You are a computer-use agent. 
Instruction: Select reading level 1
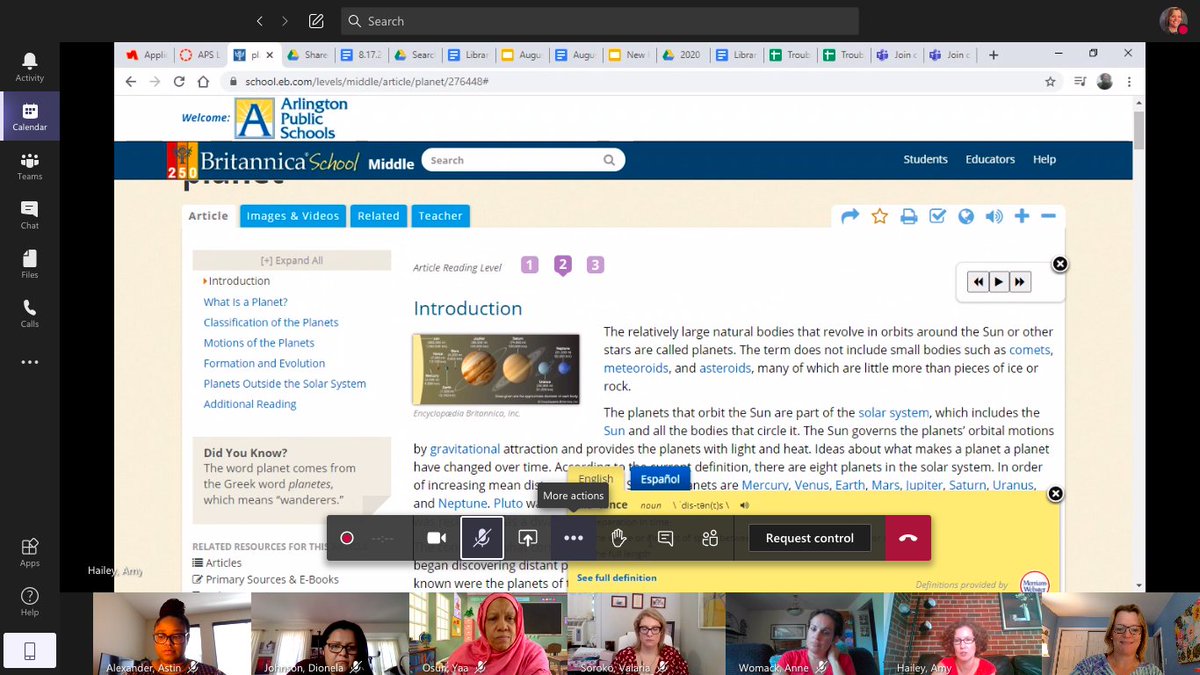click(530, 265)
